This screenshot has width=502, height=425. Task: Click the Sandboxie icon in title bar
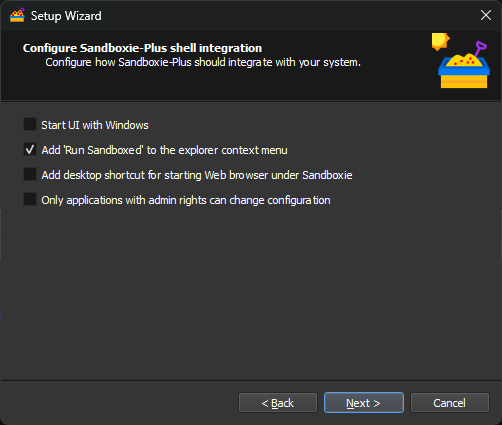[x=17, y=15]
